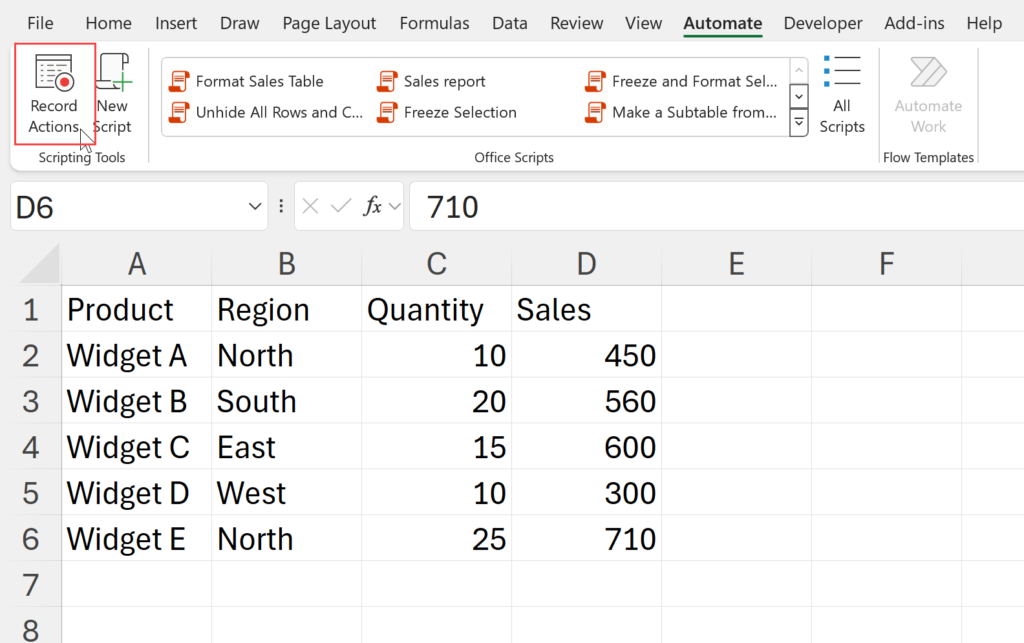The height and width of the screenshot is (643, 1024).
Task: Open the Name Box dropdown arrow
Action: pos(254,207)
